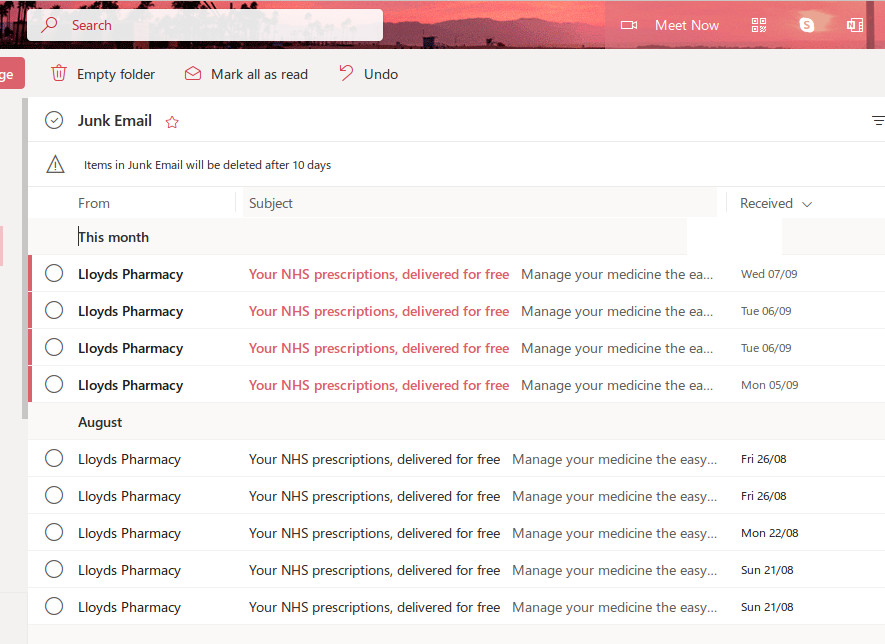Select the message received Wed 07/09
Image resolution: width=885 pixels, height=644 pixels.
[x=54, y=274]
